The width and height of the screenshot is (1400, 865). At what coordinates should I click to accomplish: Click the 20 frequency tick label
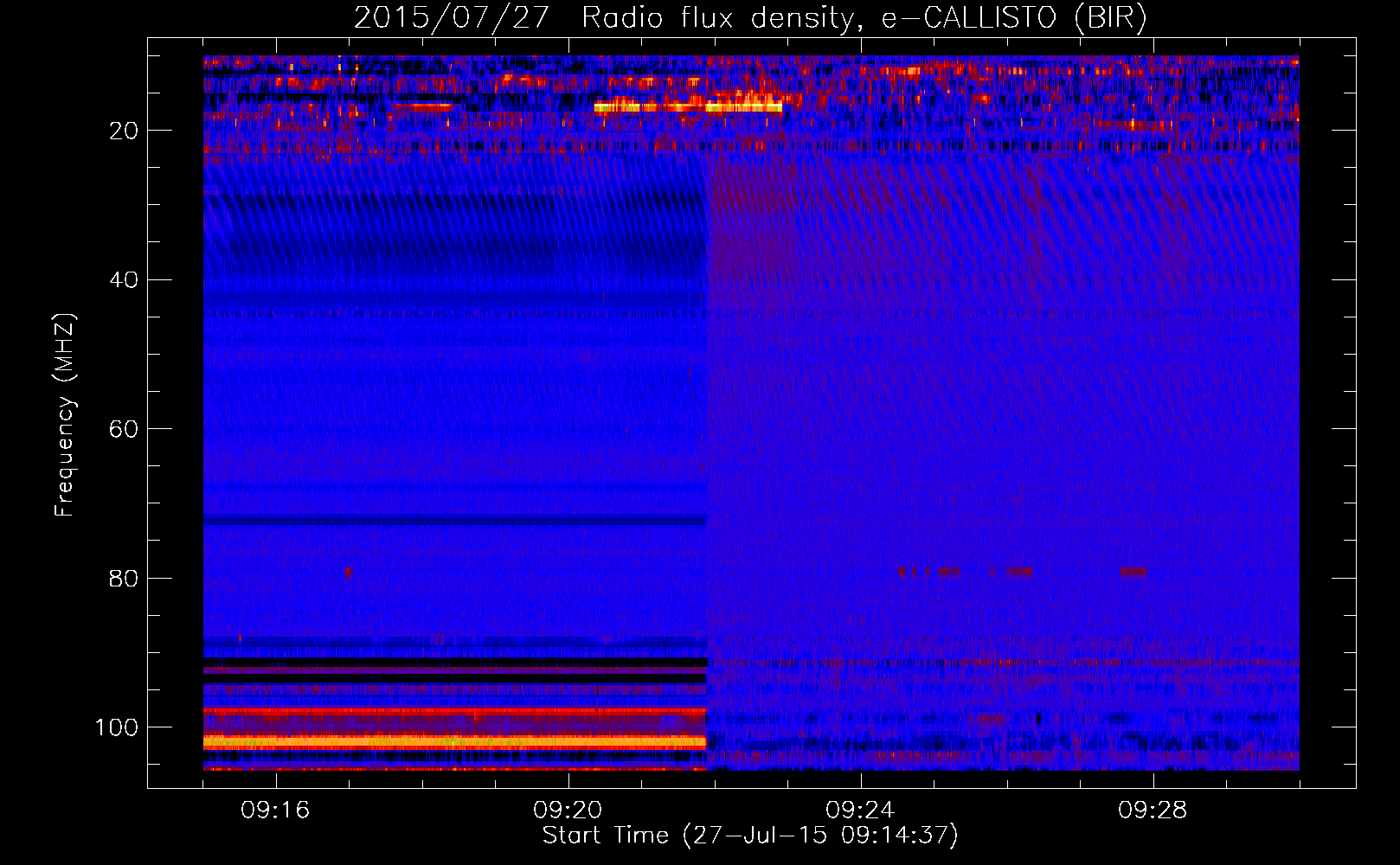tap(125, 131)
